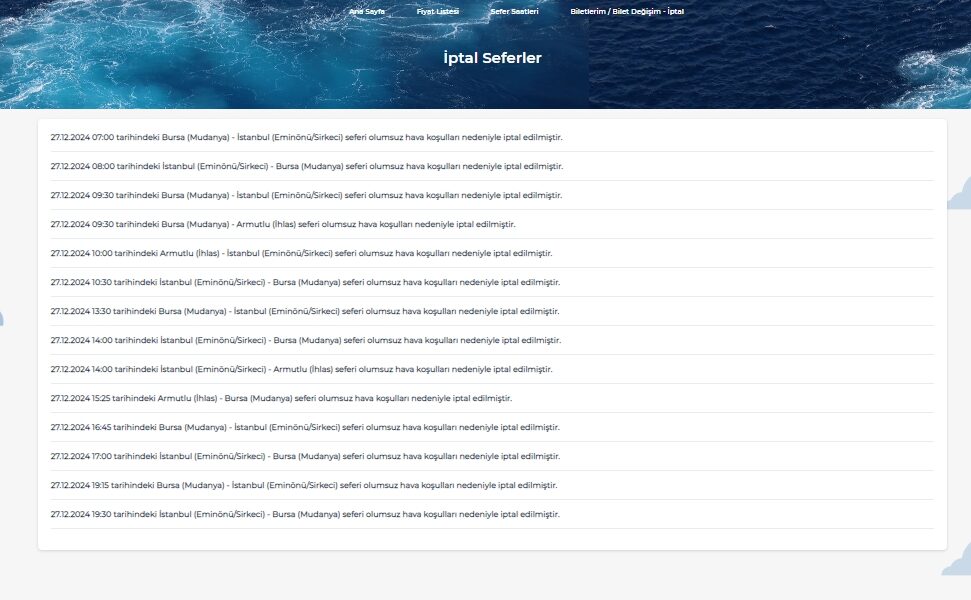The width and height of the screenshot is (971, 600).
Task: Click the 19:30 İstanbul to Bursa cancellation
Action: click(306, 514)
